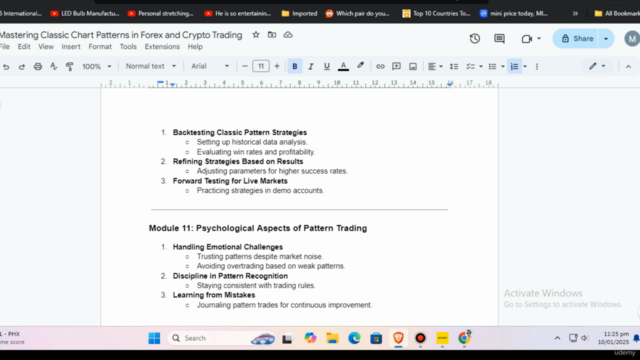Run spelling and grammar check
The height and width of the screenshot is (360, 640).
[53, 67]
